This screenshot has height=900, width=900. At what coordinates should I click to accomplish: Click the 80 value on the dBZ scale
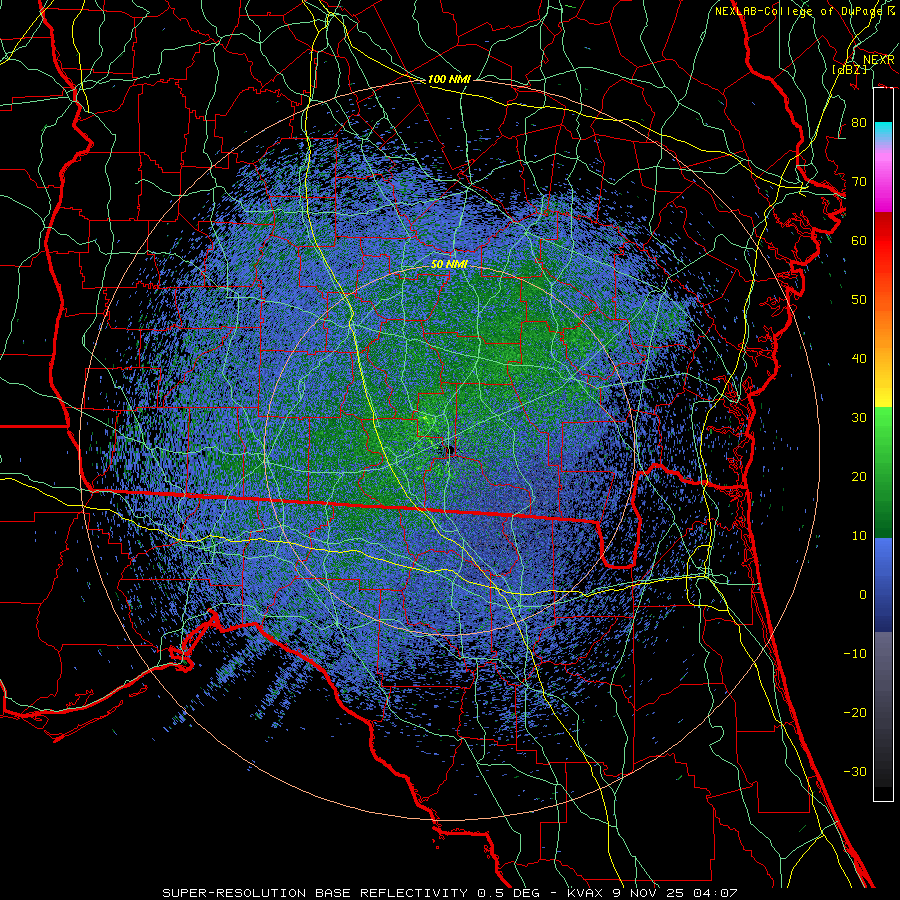click(x=859, y=122)
